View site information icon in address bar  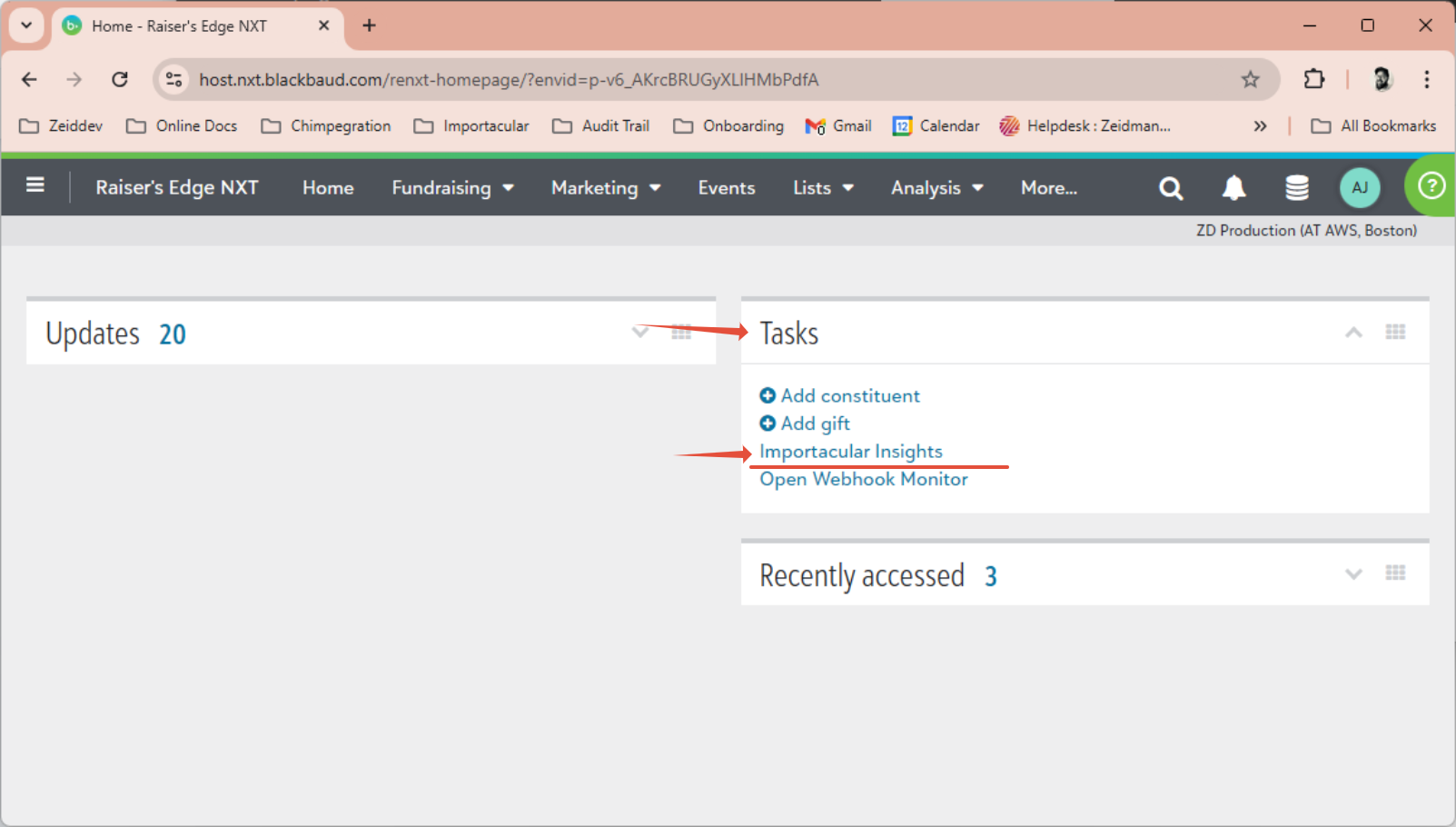[x=173, y=80]
